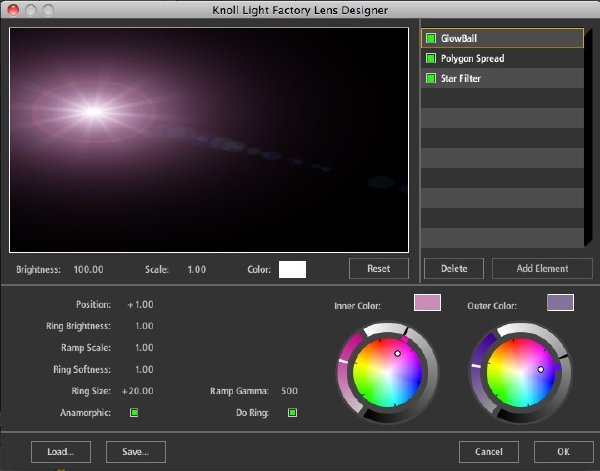Cancel the Lens Designer dialog
Image resolution: width=600 pixels, height=471 pixels.
pyautogui.click(x=489, y=452)
